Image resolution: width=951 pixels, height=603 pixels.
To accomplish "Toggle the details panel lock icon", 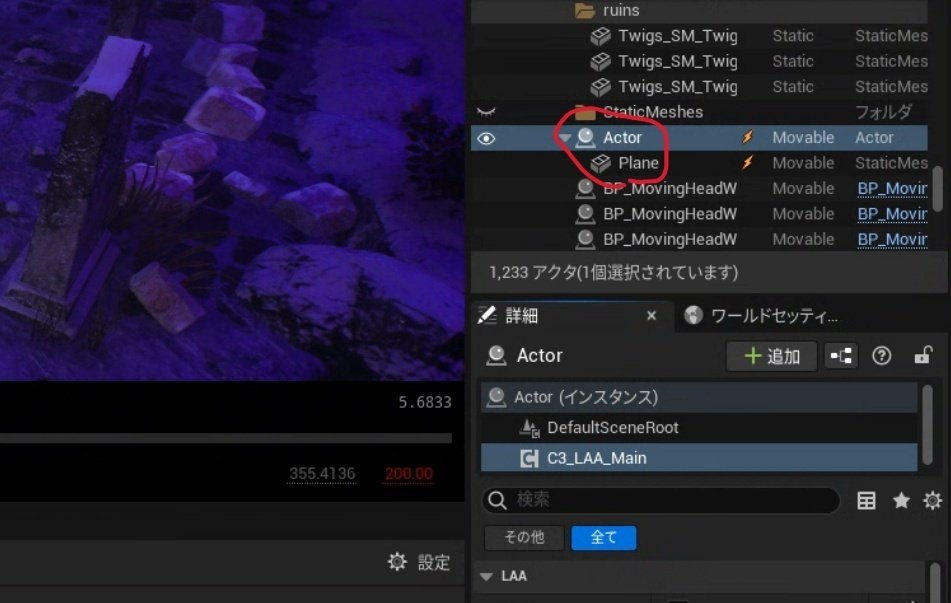I will [922, 355].
